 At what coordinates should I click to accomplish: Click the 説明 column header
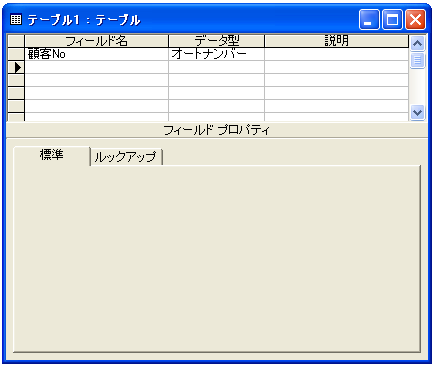tap(337, 41)
